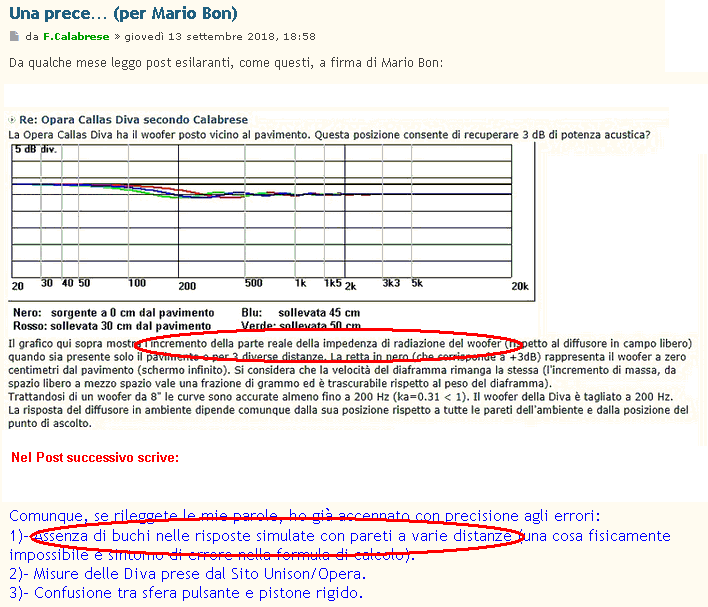Click the red text 'Nel Post successivo scrive:'

point(95,458)
